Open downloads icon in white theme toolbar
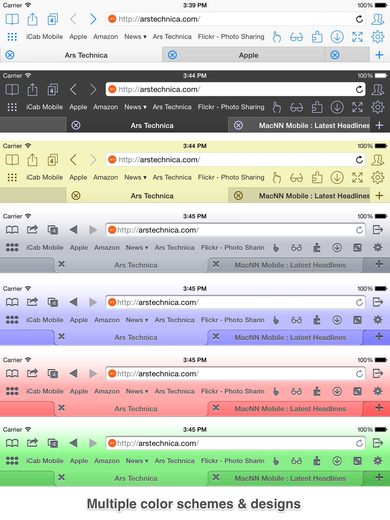Viewport: 390px width, 520px height. pos(337,37)
